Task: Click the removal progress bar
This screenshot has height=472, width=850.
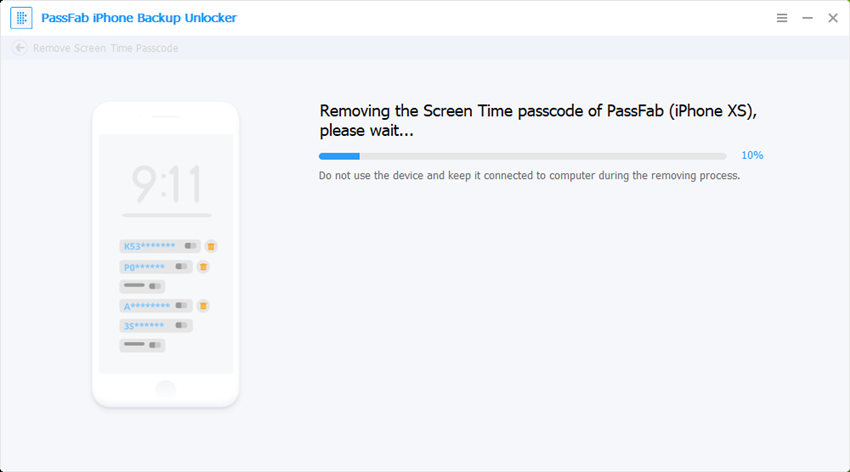Action: (x=522, y=156)
